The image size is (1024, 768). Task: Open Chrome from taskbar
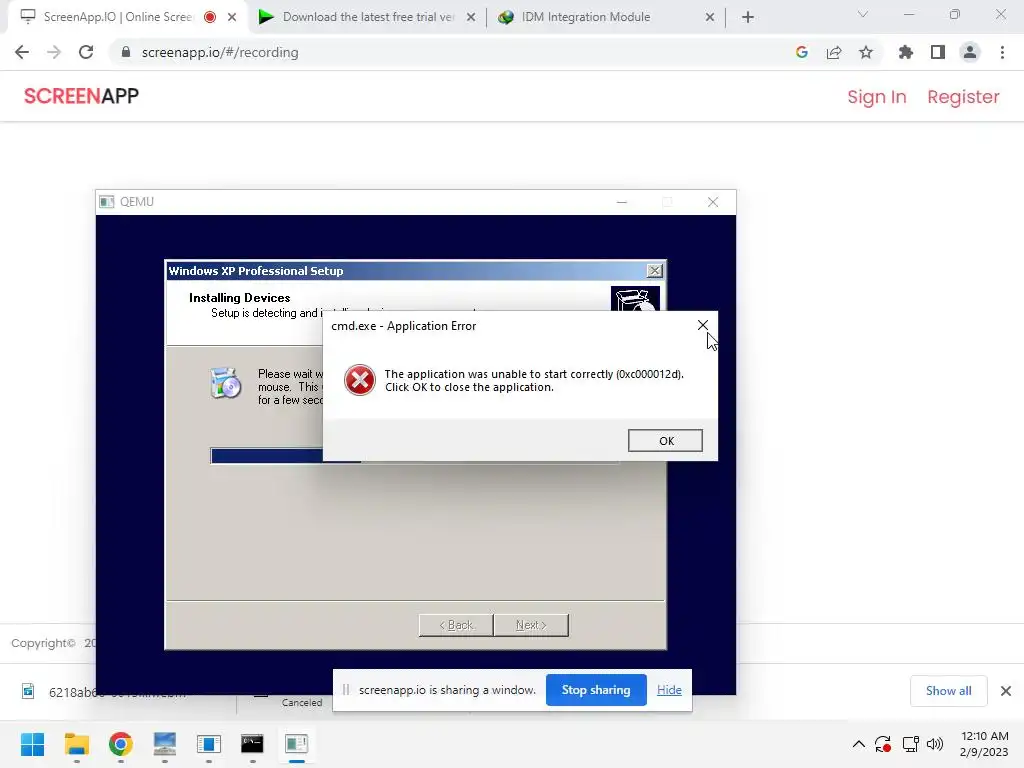pos(121,744)
